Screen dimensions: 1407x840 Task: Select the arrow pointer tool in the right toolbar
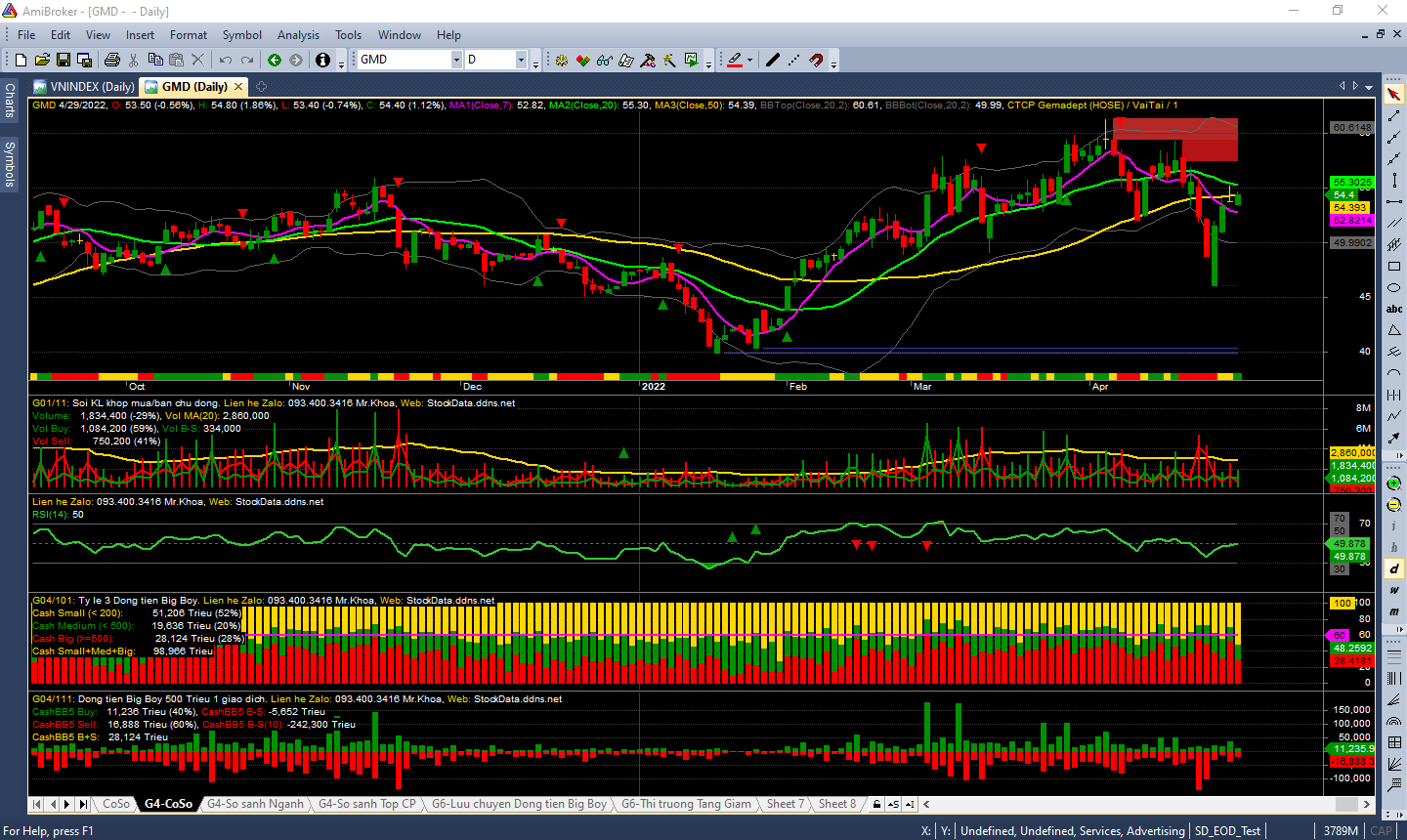pyautogui.click(x=1394, y=94)
